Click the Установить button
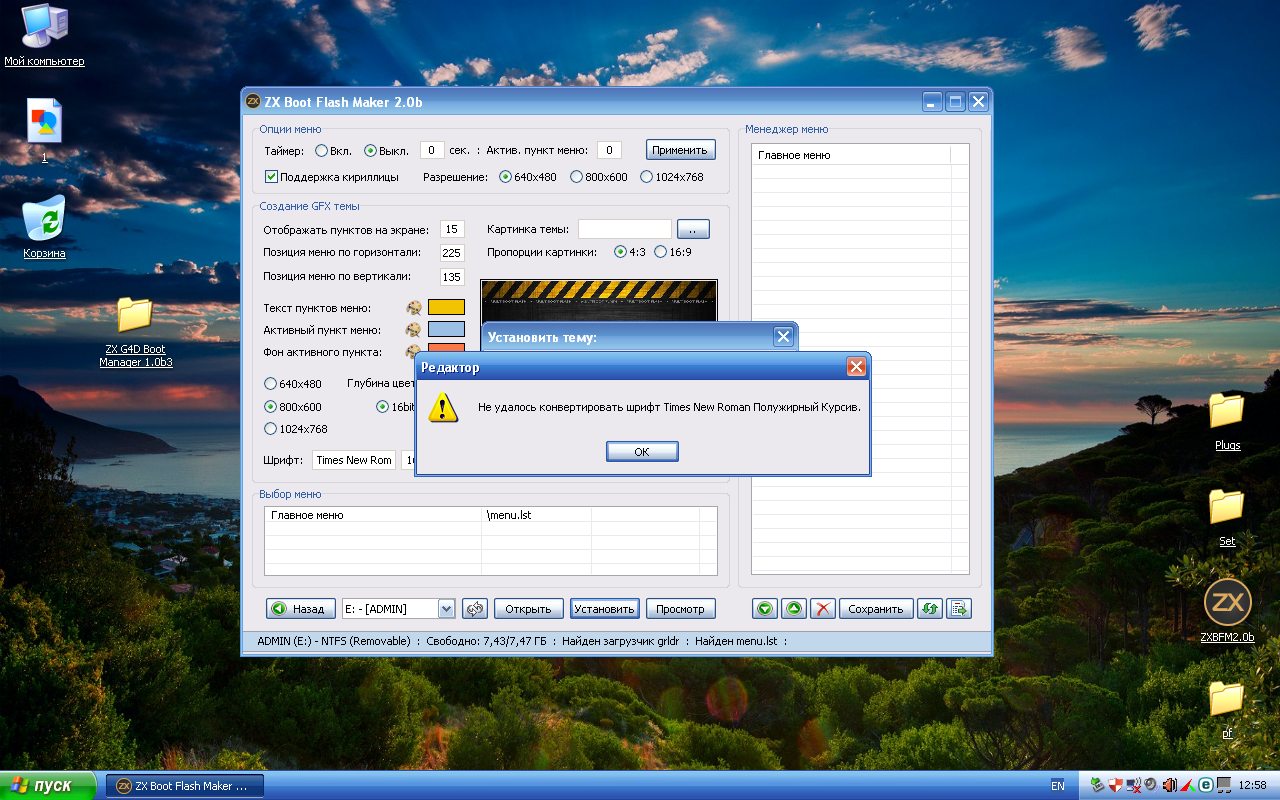This screenshot has height=800, width=1280. (x=605, y=608)
